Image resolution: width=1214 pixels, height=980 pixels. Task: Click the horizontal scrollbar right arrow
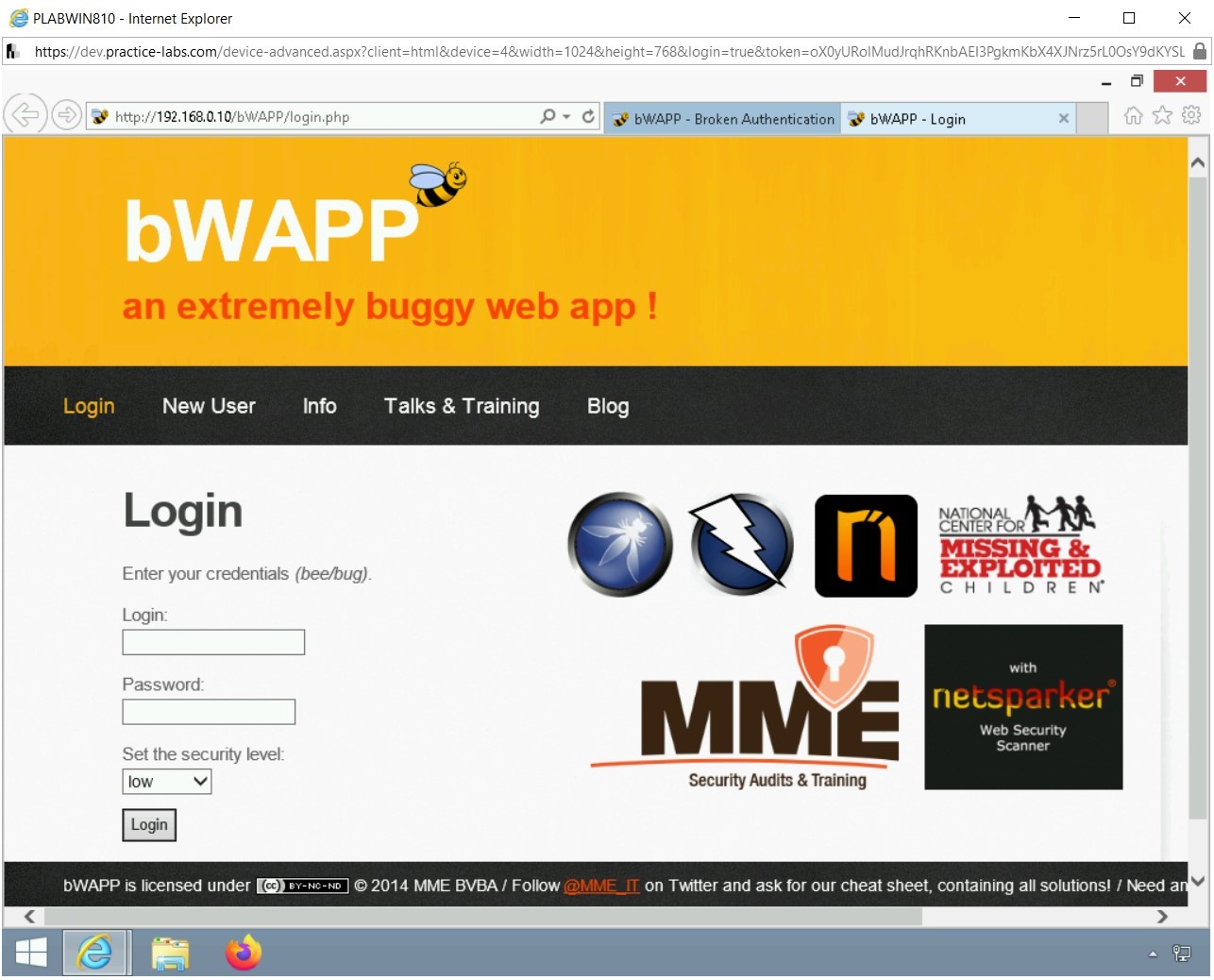coord(1162,916)
